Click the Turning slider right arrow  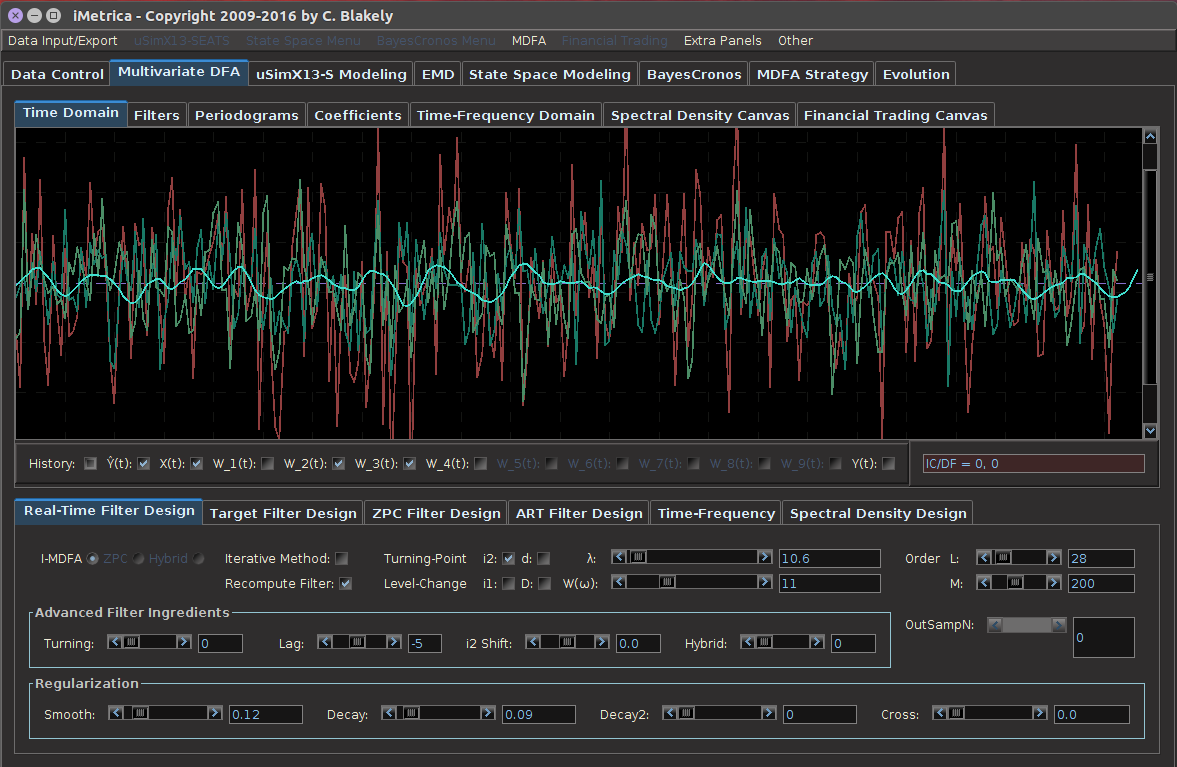click(x=184, y=642)
